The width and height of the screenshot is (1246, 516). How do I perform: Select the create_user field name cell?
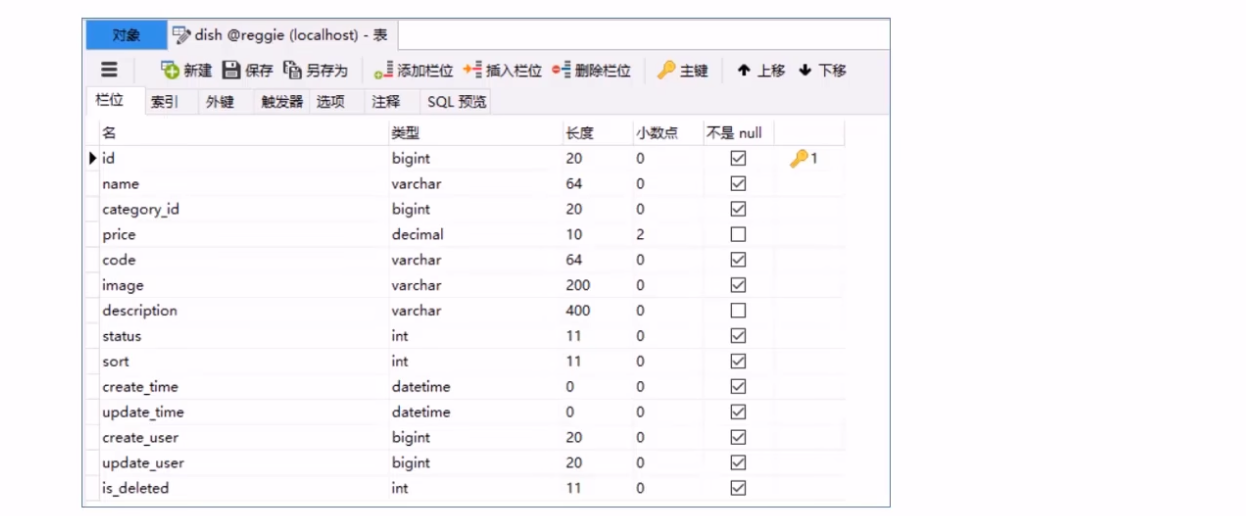pos(243,437)
